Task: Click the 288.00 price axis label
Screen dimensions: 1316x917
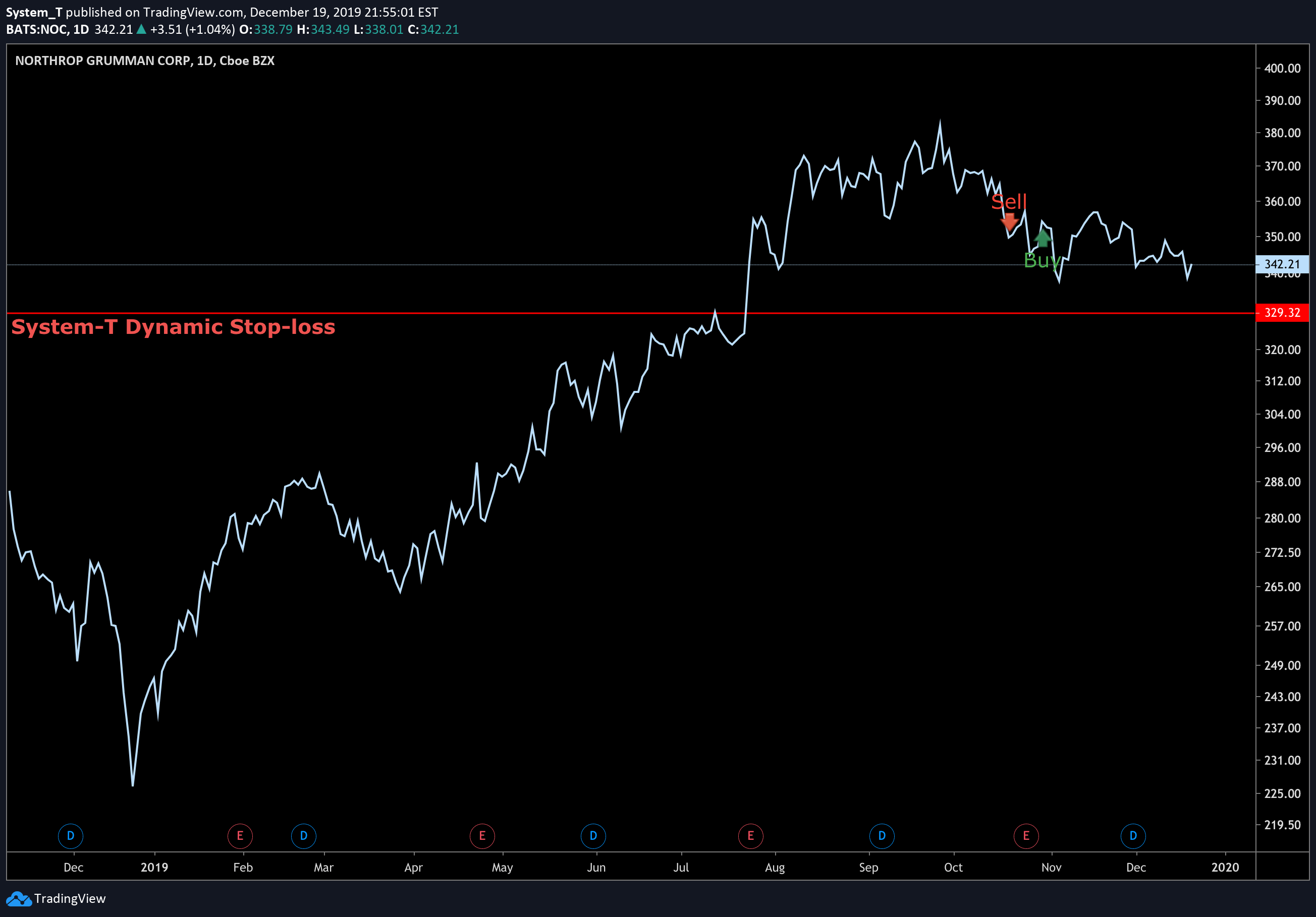Action: (x=1283, y=482)
